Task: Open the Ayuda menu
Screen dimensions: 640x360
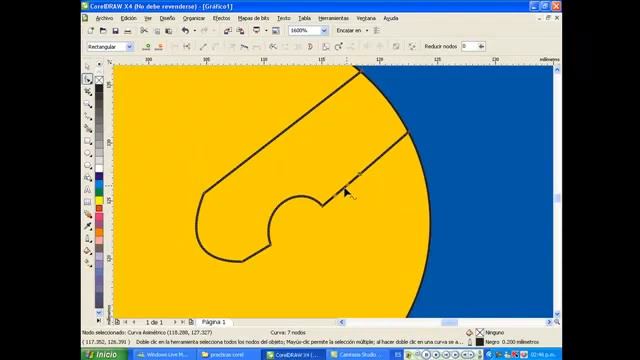Action: [x=391, y=18]
